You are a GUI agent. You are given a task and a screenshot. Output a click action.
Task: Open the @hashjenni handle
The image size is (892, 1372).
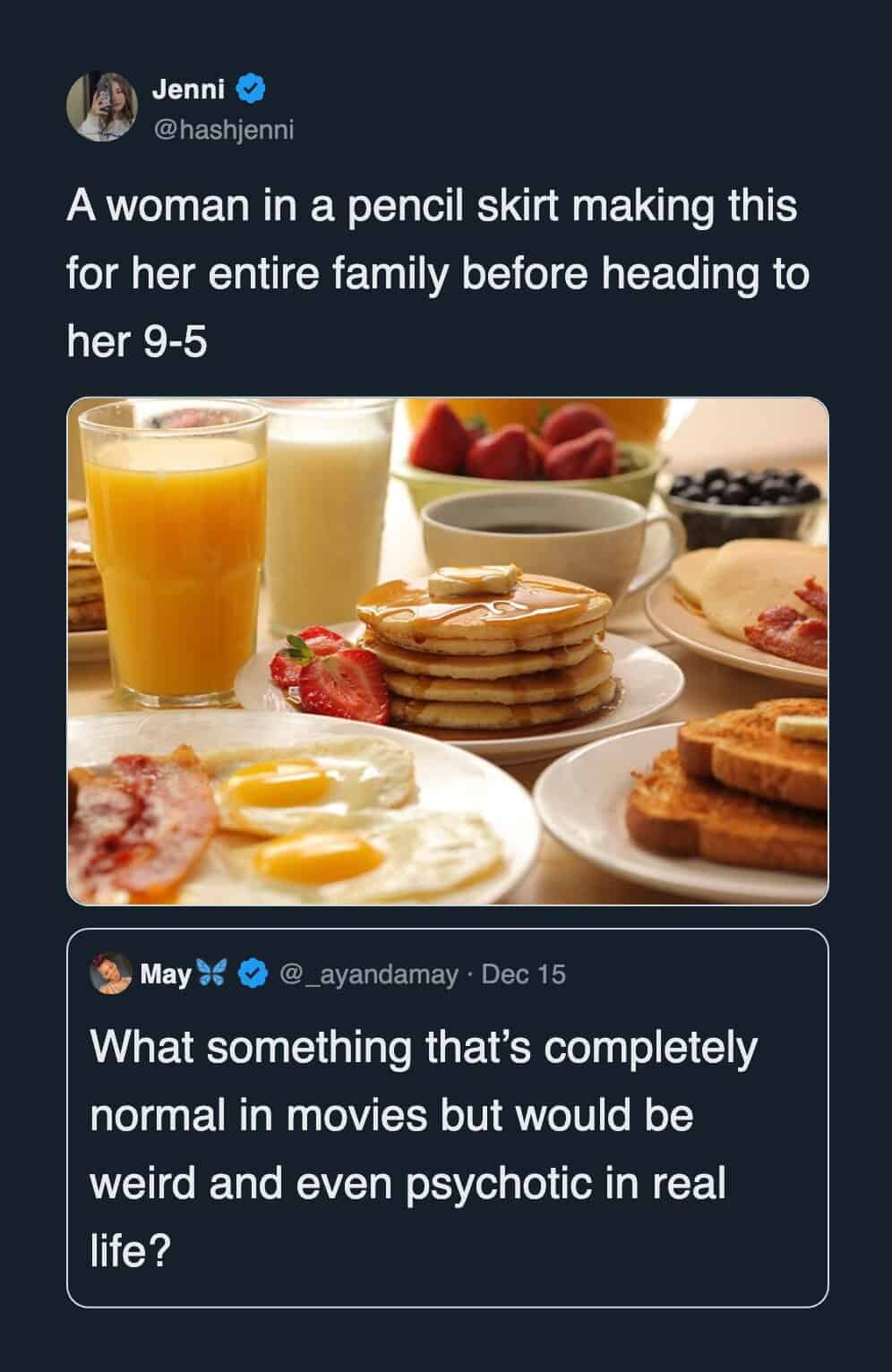[223, 130]
